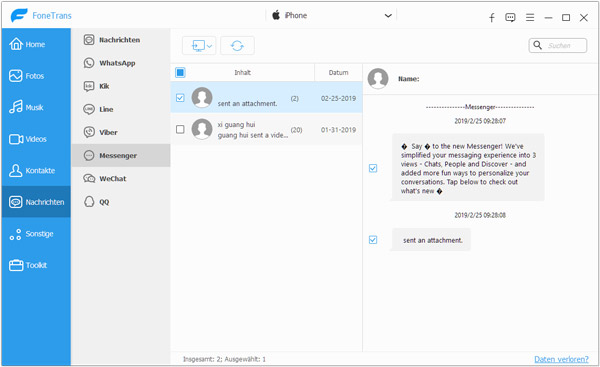The width and height of the screenshot is (600, 367).
Task: Toggle checkbox for the new Messenger message
Action: pyautogui.click(x=373, y=168)
